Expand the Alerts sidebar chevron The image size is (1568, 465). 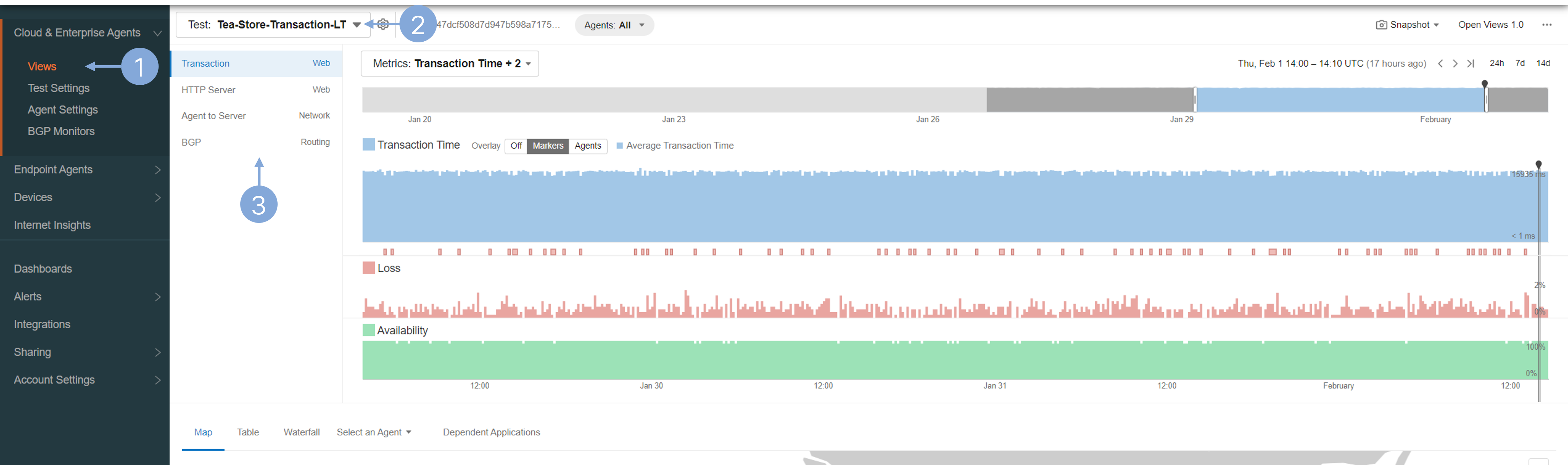(x=158, y=297)
